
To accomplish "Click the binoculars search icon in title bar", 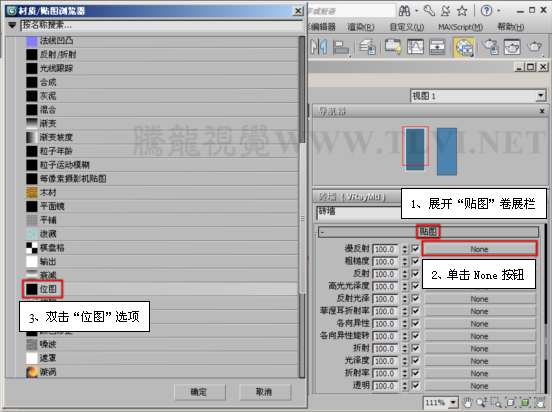I will (x=404, y=11).
